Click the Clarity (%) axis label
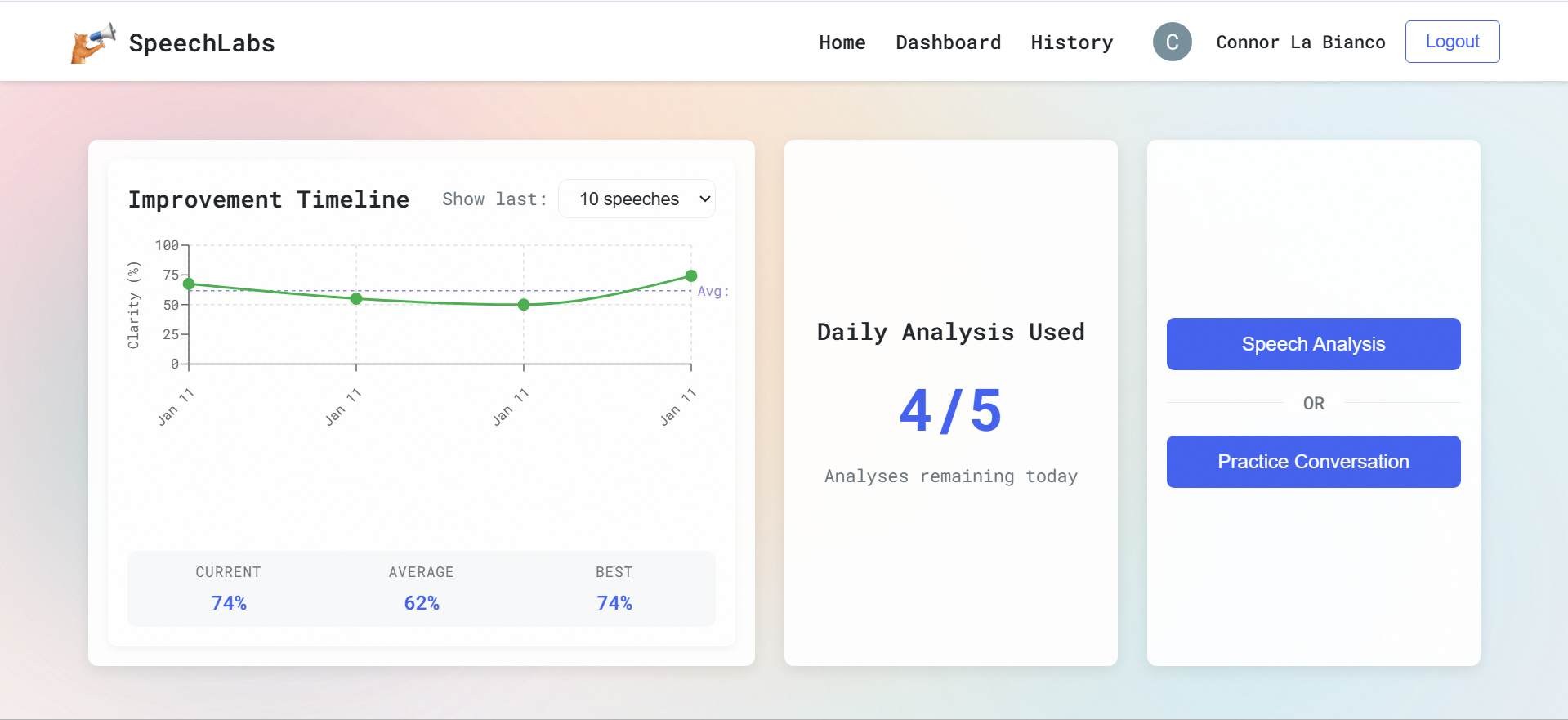The width and height of the screenshot is (1568, 720). click(133, 305)
